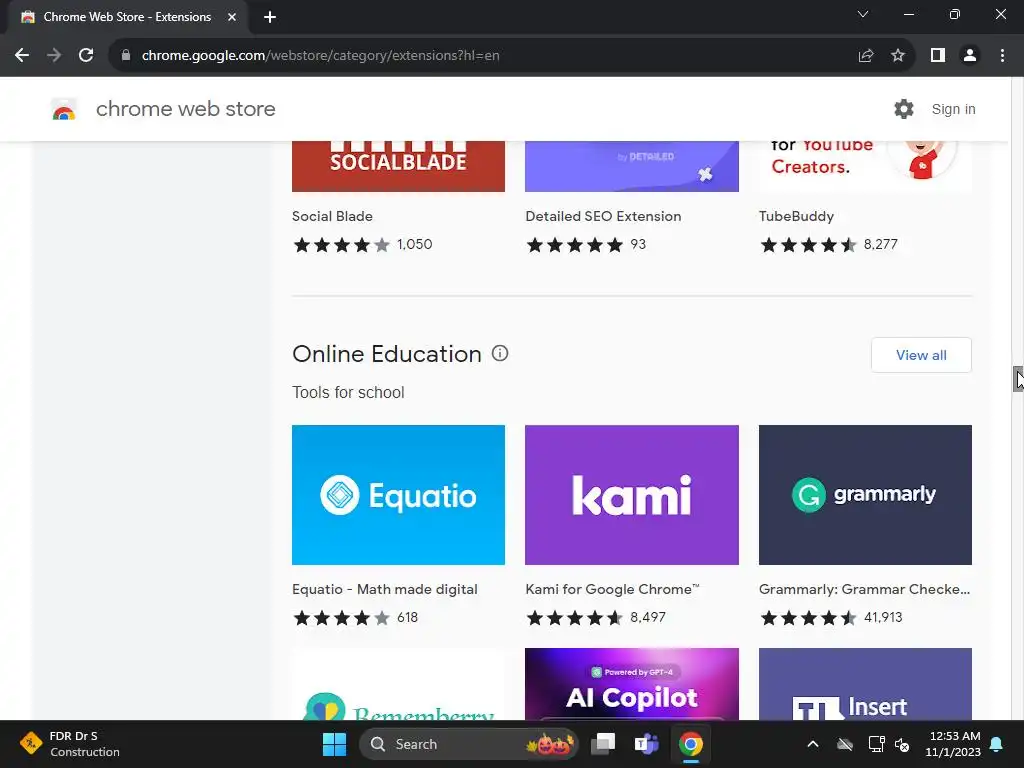Show hidden system tray icons
This screenshot has height=768, width=1024.
813,744
